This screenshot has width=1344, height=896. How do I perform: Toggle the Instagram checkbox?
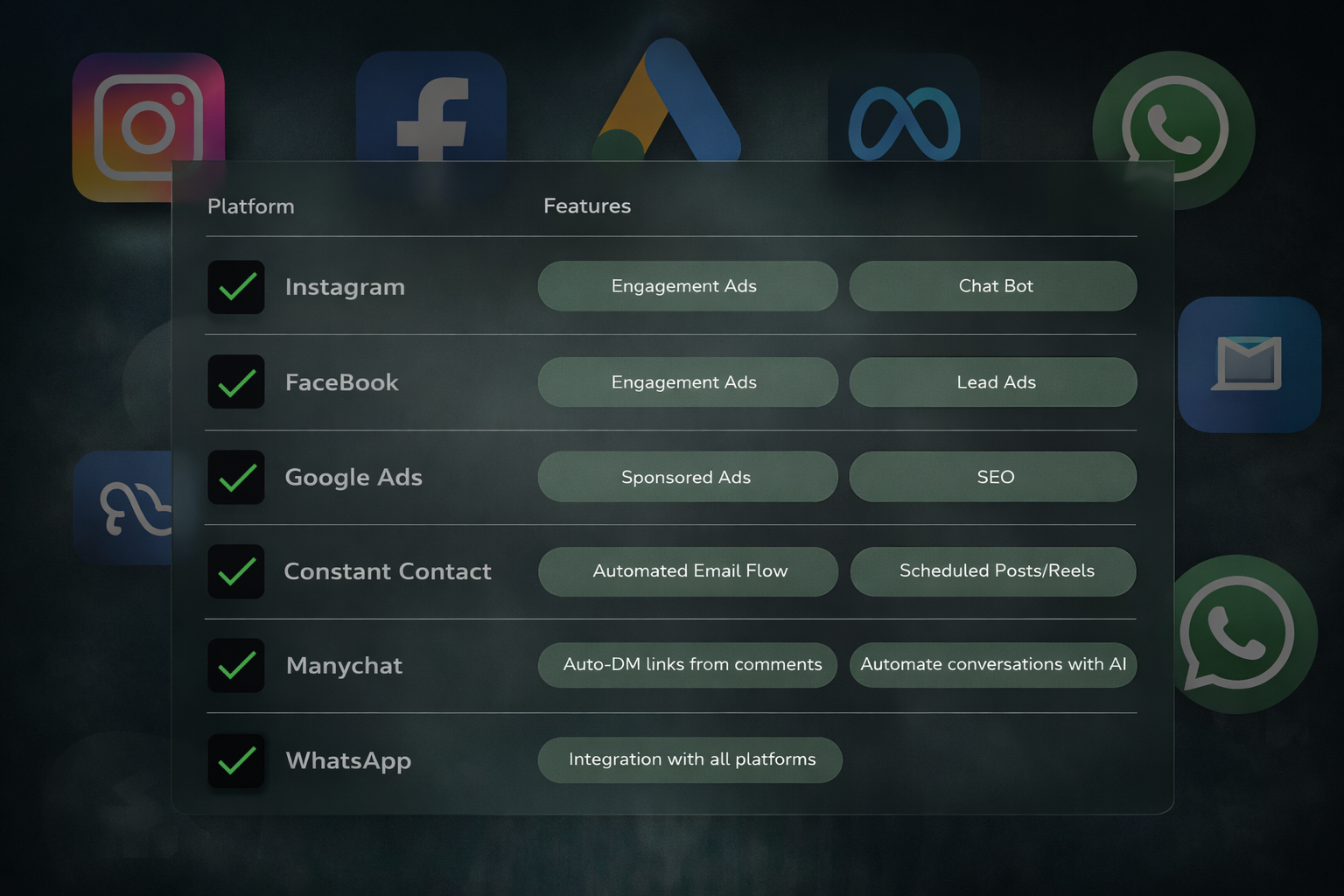236,287
